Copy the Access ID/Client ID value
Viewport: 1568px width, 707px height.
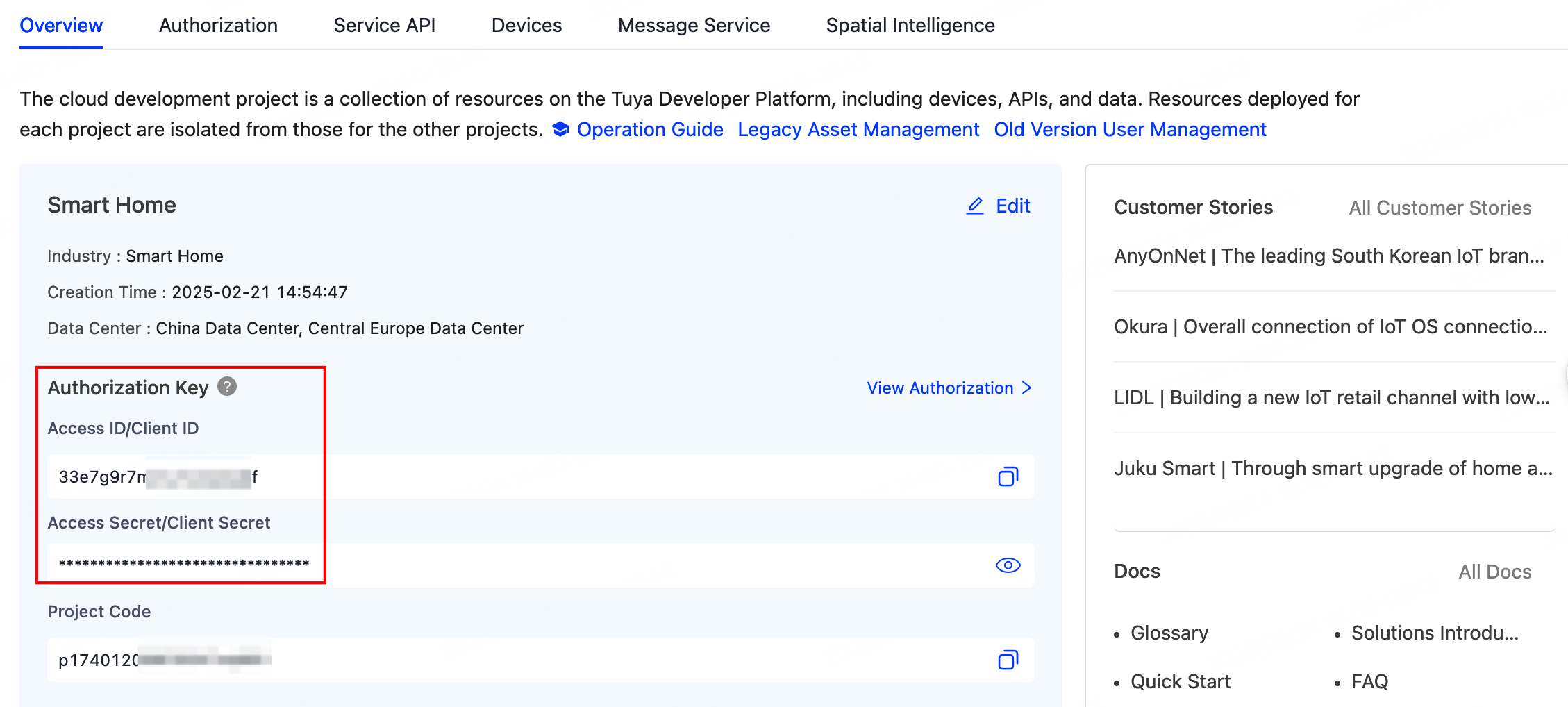pyautogui.click(x=1008, y=476)
